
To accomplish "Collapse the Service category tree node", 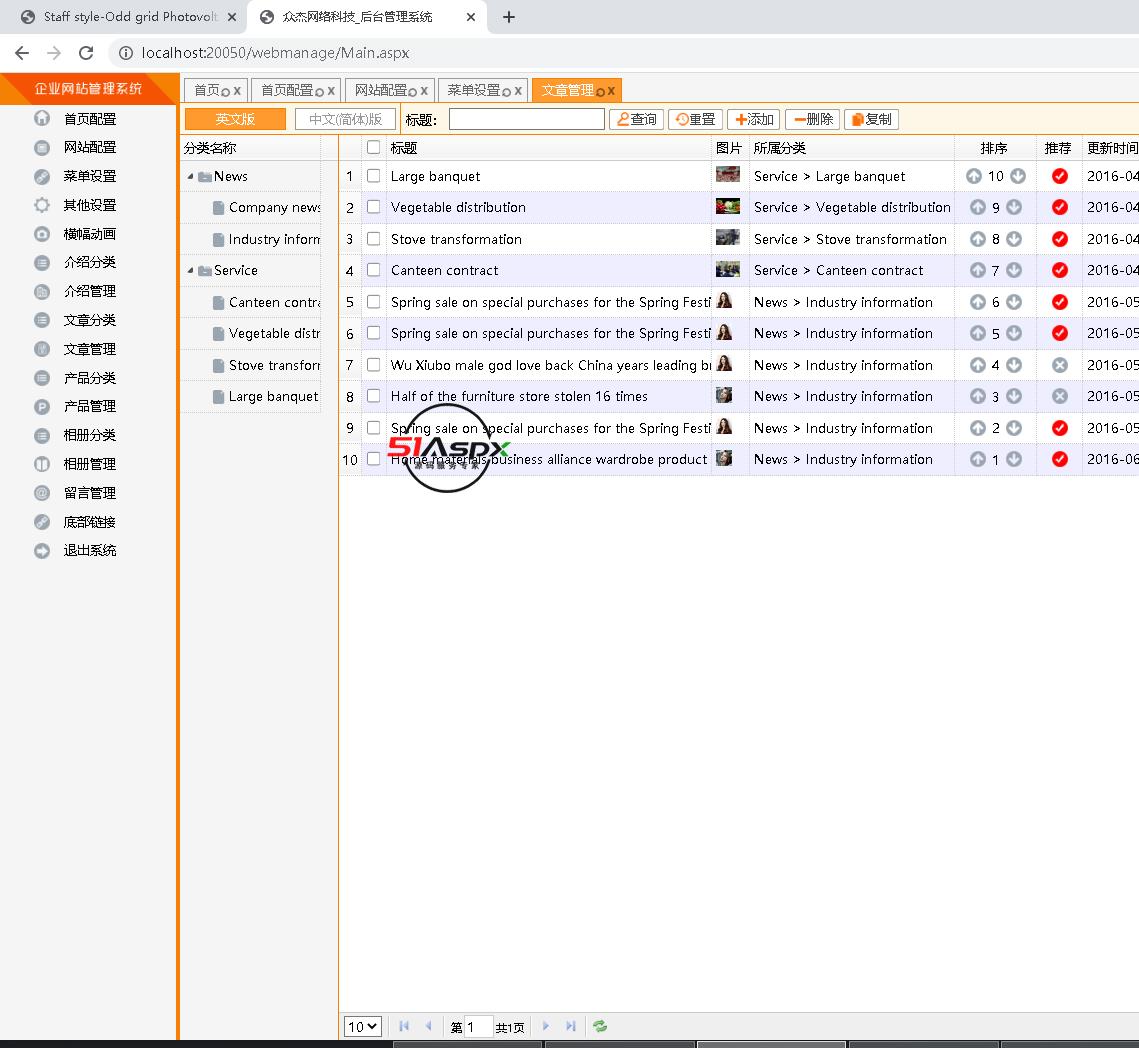I will pyautogui.click(x=191, y=270).
